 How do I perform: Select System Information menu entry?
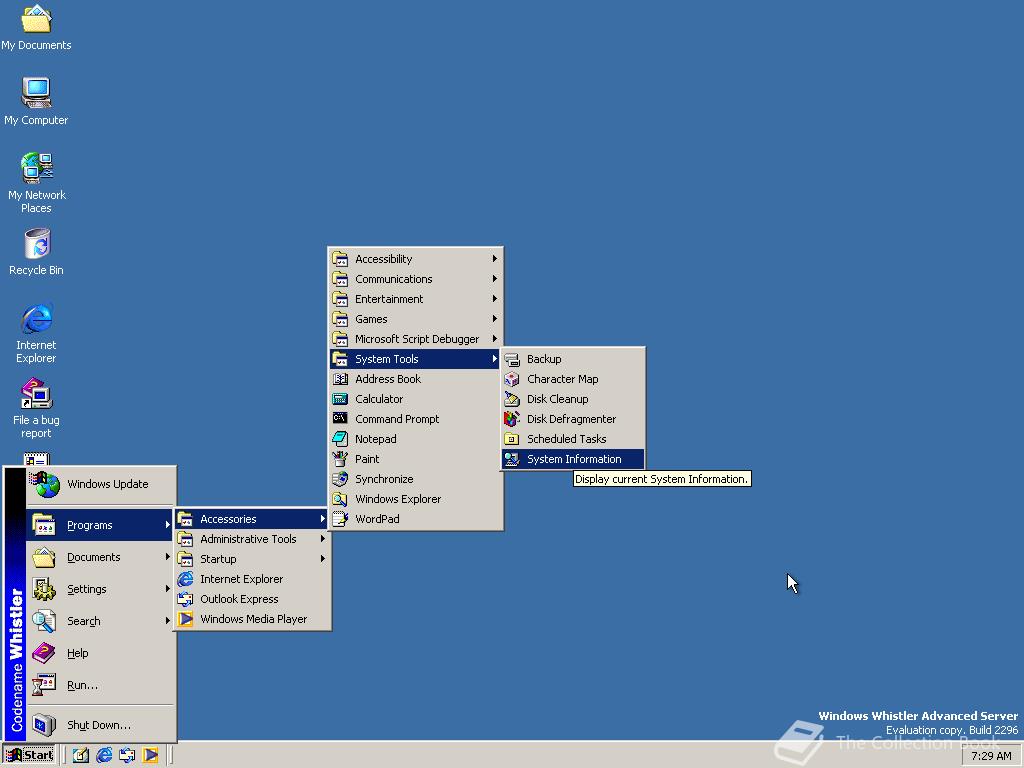(x=573, y=459)
